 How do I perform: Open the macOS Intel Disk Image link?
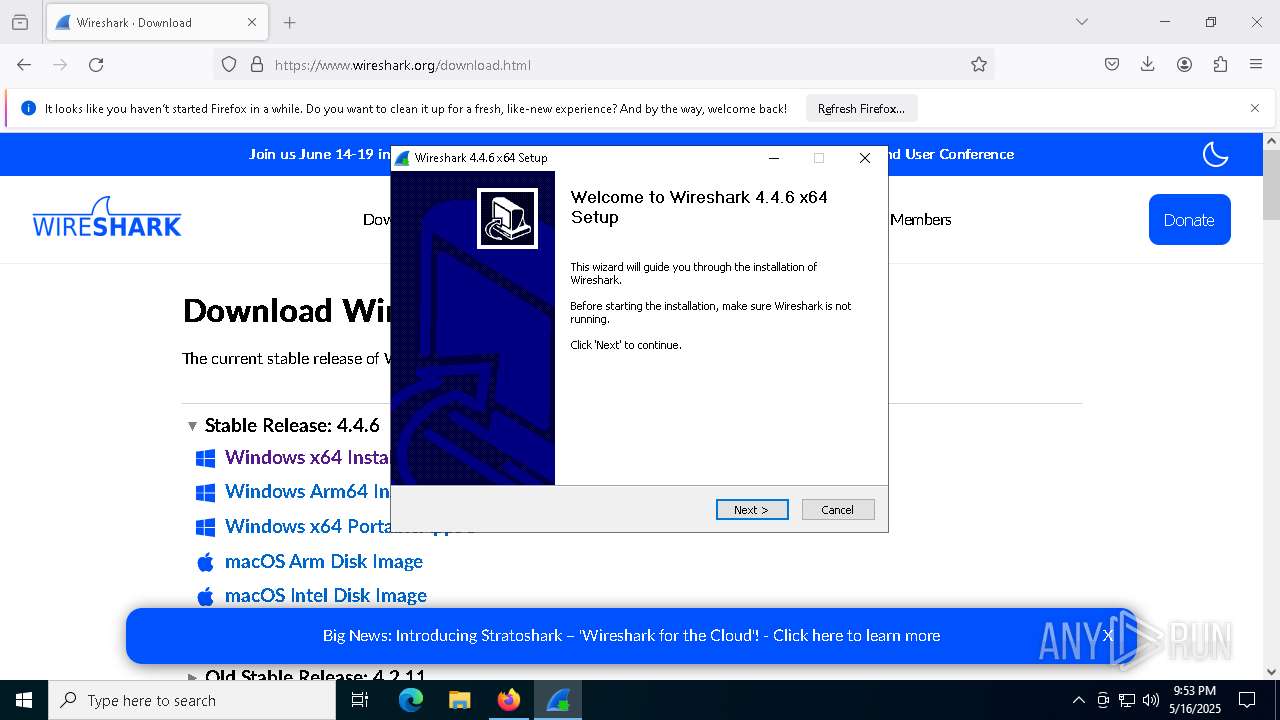326,595
